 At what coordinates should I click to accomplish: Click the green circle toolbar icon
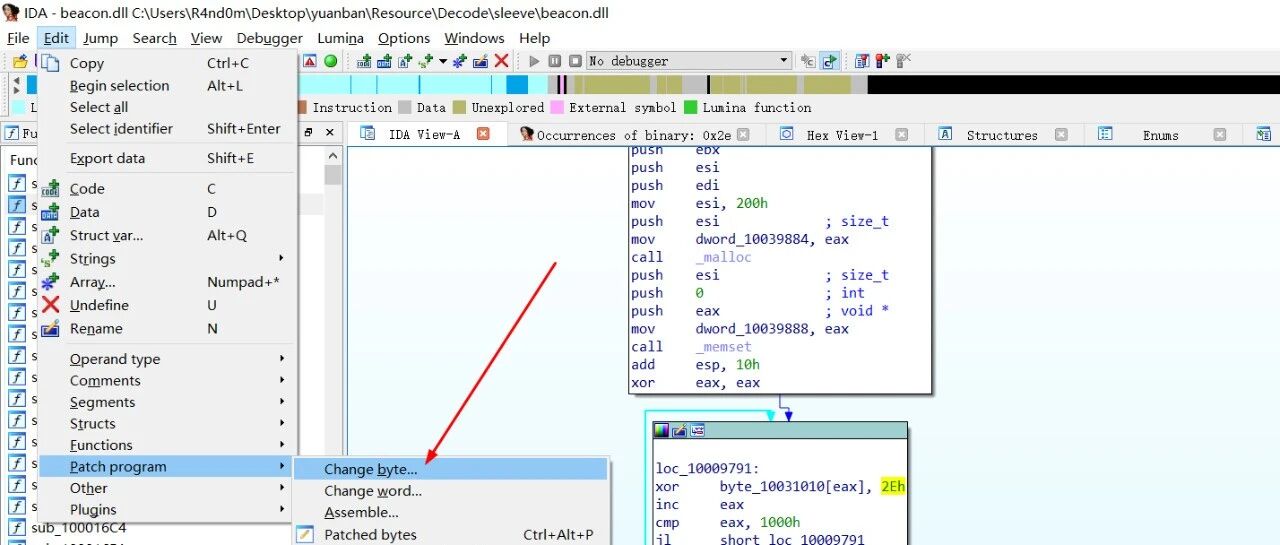[x=330, y=61]
